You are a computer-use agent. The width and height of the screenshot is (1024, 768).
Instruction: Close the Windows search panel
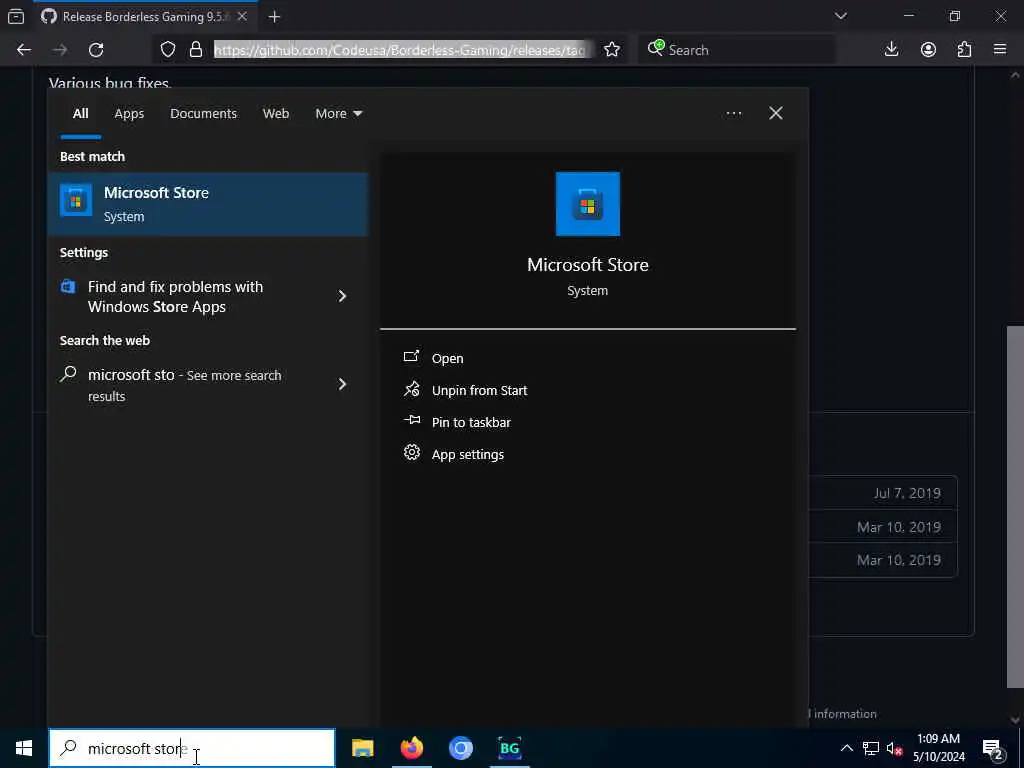[776, 114]
